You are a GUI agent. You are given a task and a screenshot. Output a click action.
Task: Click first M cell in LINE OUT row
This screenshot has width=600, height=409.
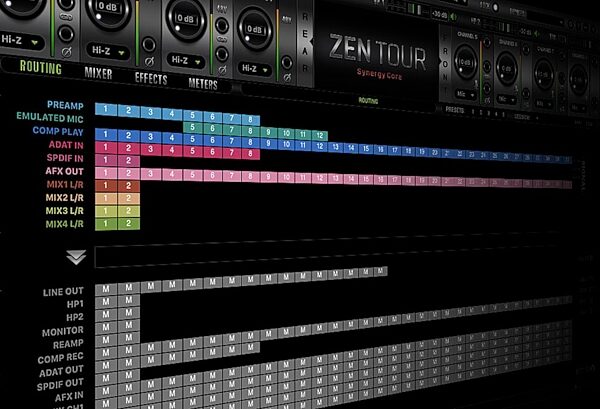point(106,289)
